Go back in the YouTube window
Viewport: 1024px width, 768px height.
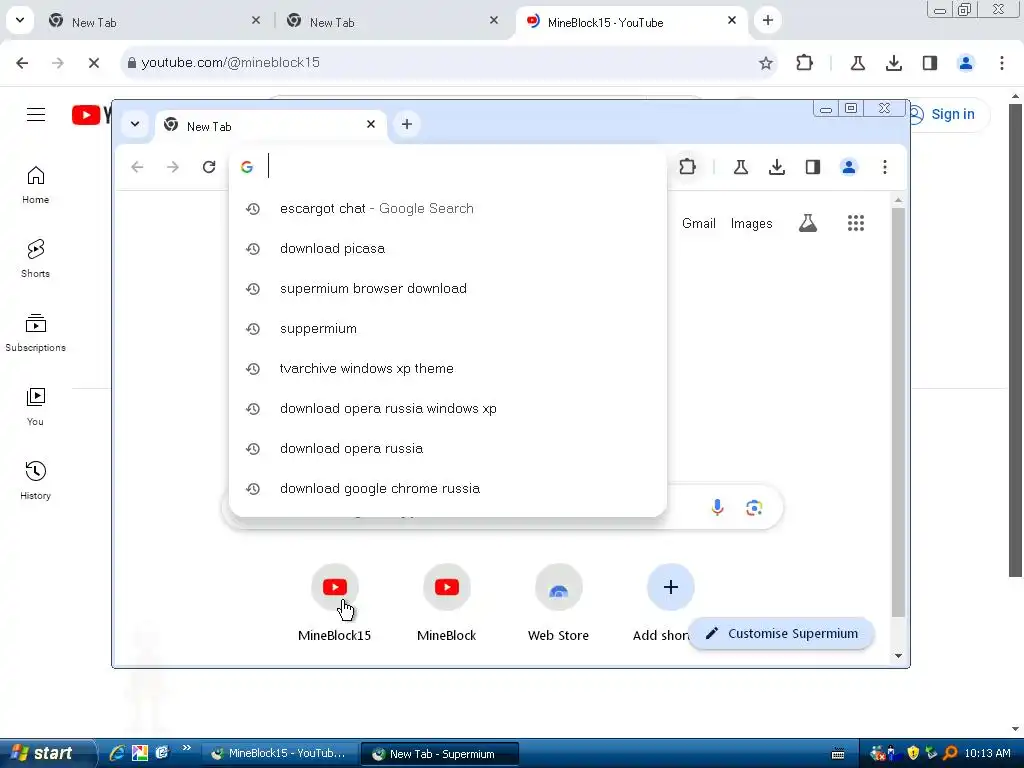(x=22, y=63)
